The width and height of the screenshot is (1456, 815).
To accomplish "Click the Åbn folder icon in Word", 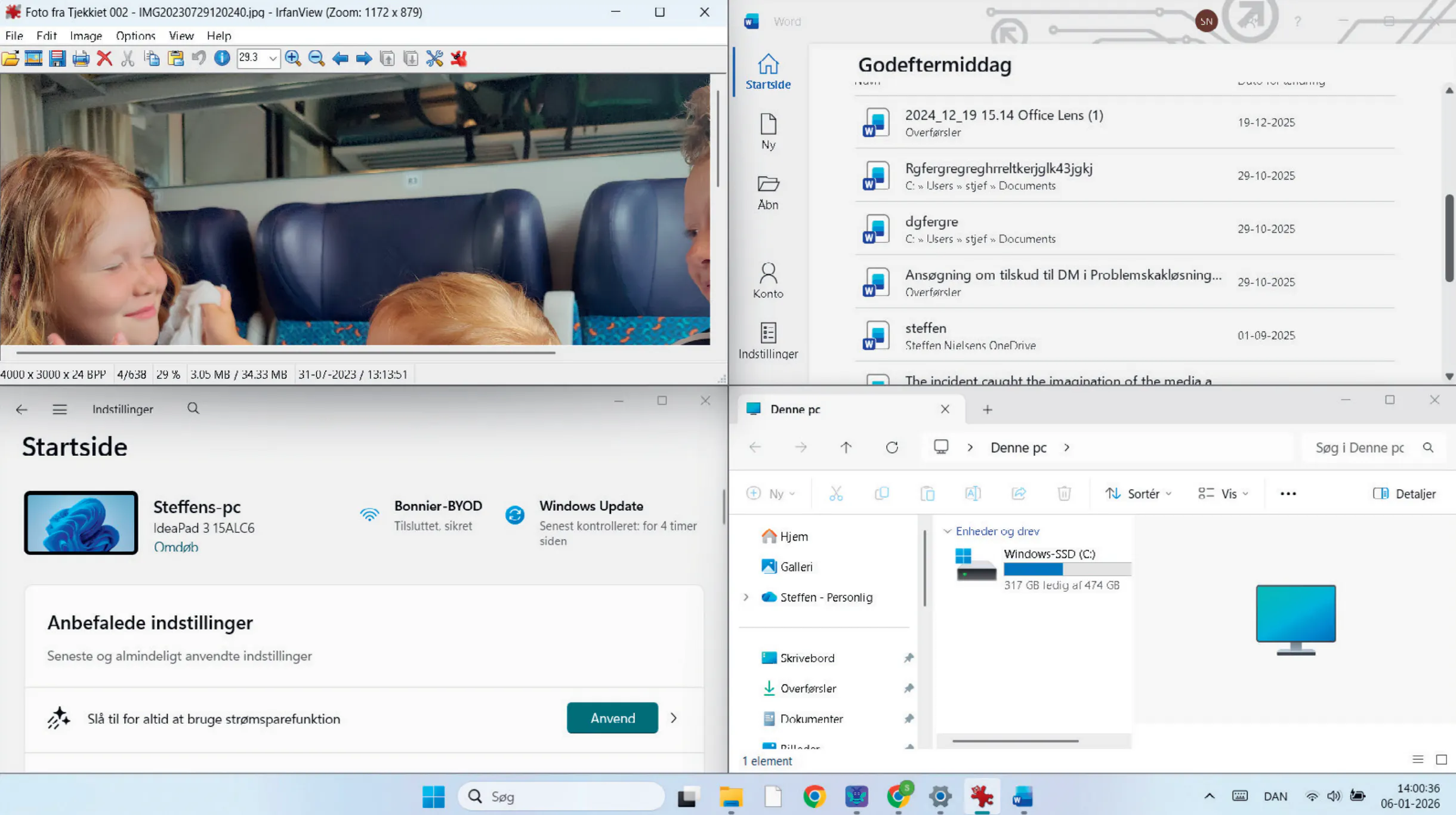I will click(x=768, y=192).
